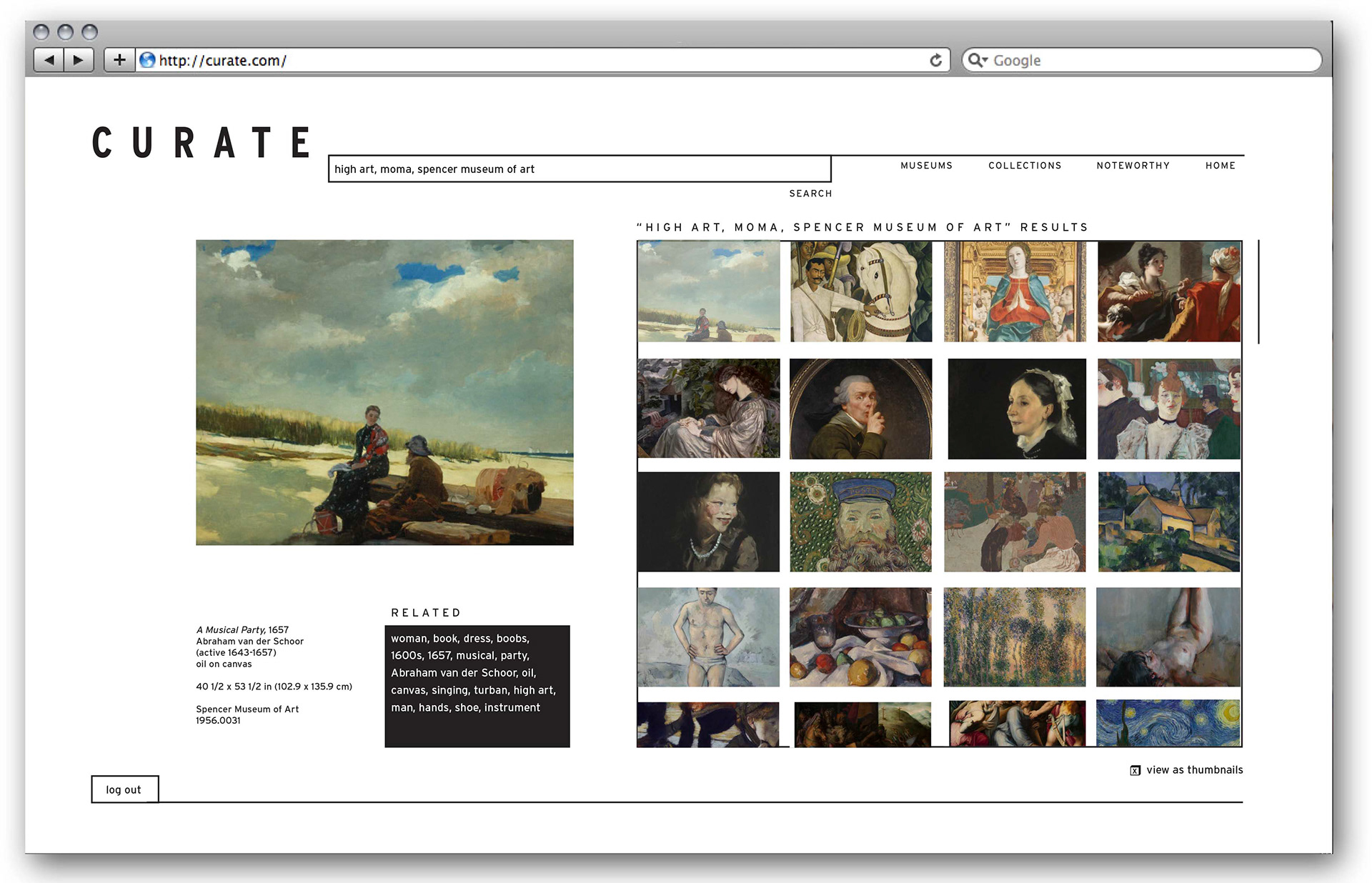The height and width of the screenshot is (883, 1372).
Task: Select the sleeping woman in grey dress thumbnail
Action: [709, 408]
